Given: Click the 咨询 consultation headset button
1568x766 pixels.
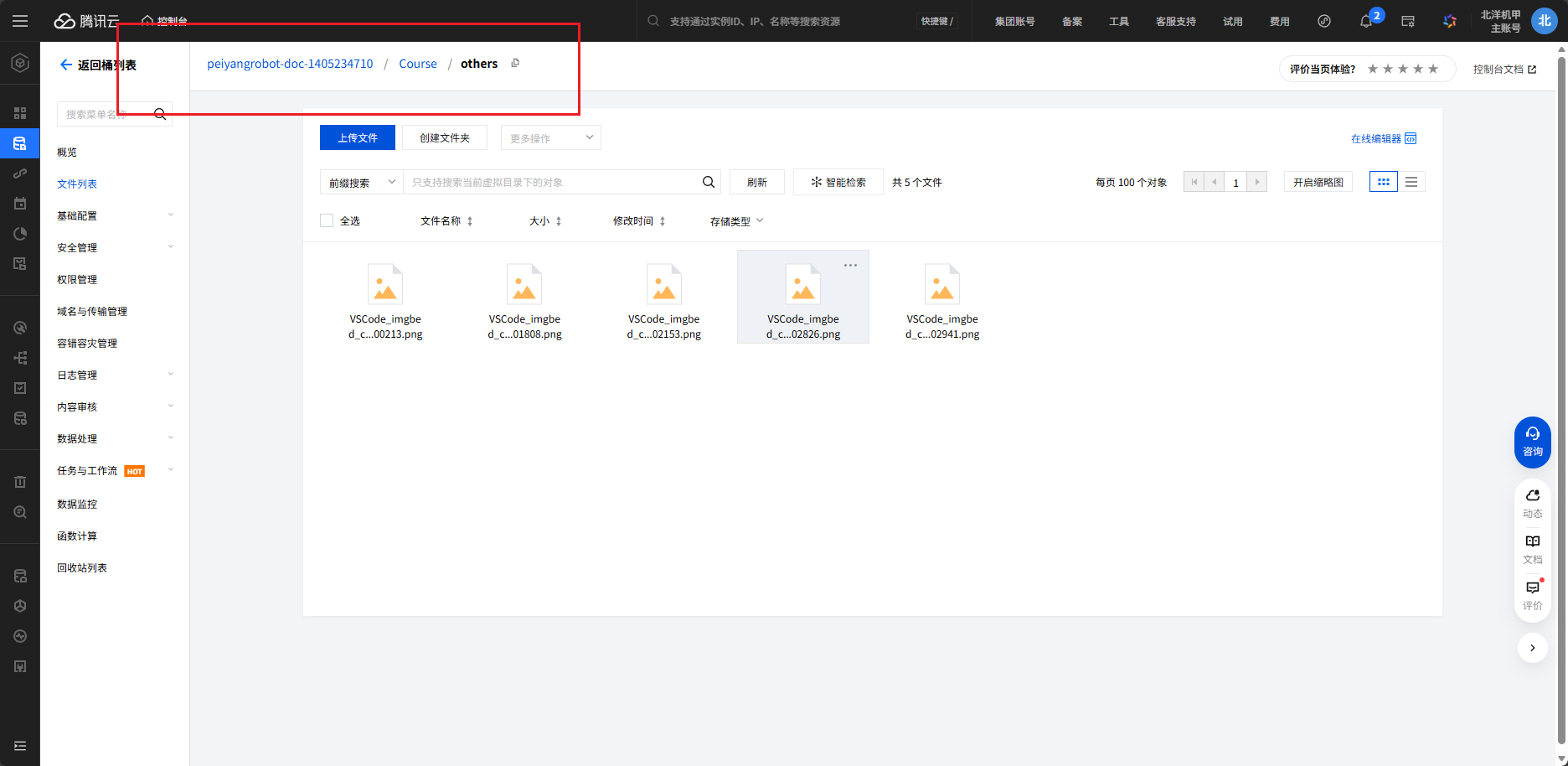Looking at the screenshot, I should click(1533, 442).
